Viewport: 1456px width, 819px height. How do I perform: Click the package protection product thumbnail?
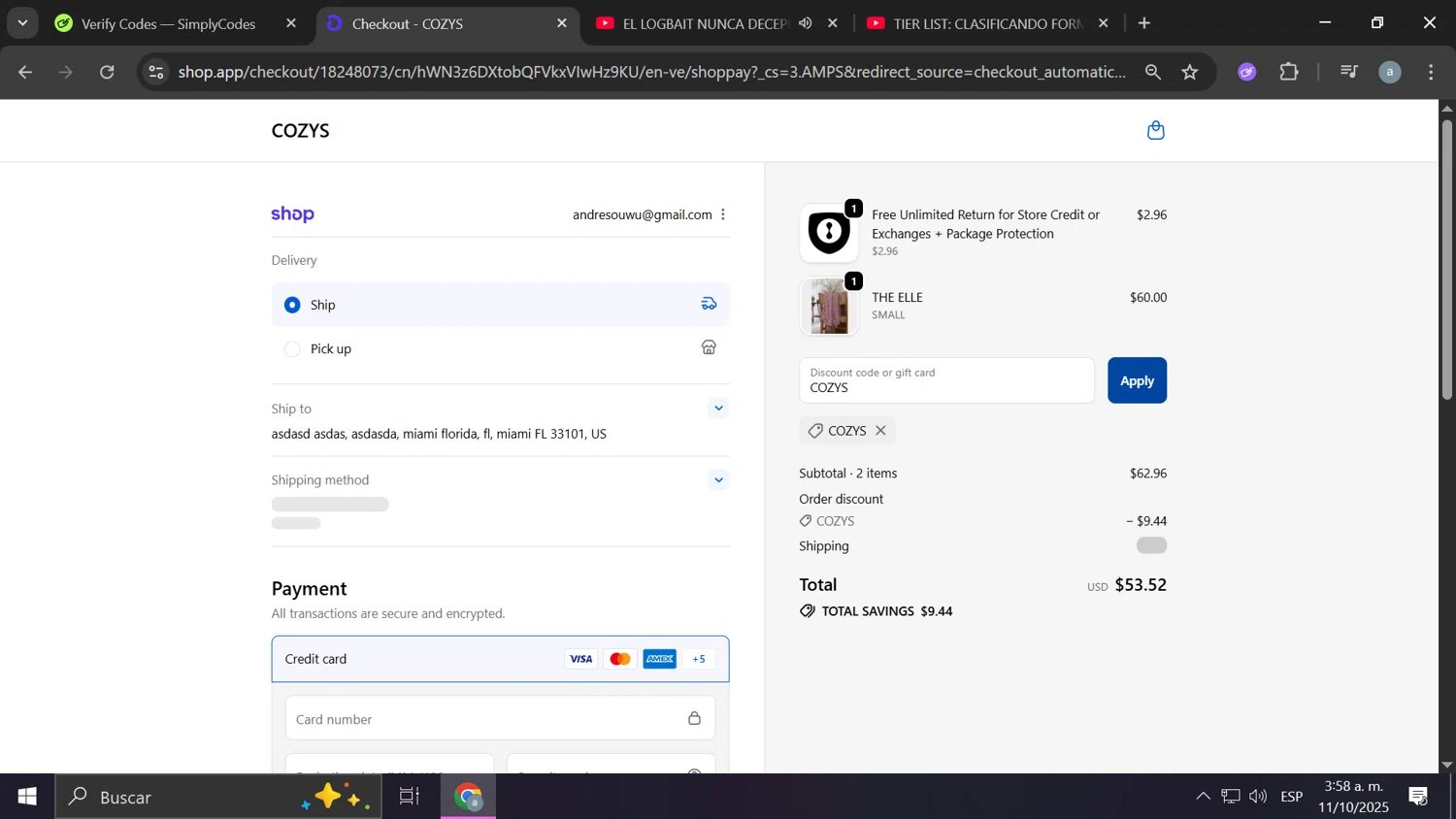[x=829, y=233]
